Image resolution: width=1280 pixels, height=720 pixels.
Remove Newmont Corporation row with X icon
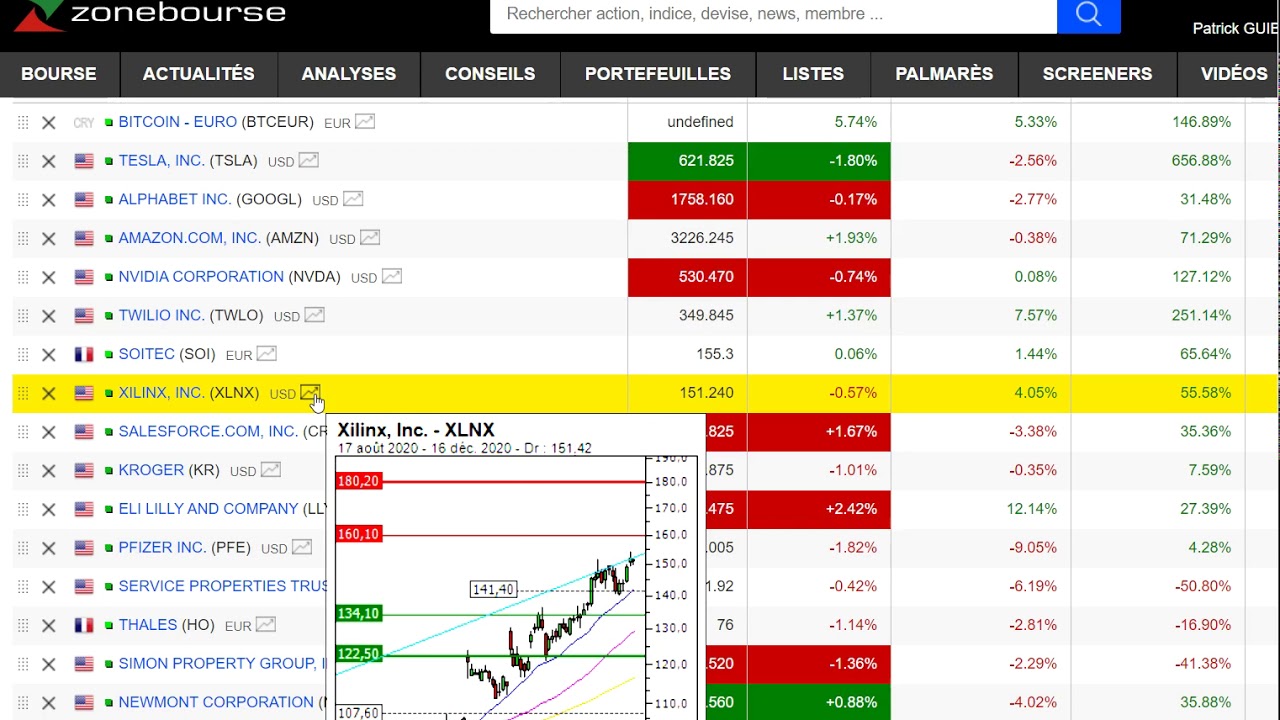[x=48, y=703]
